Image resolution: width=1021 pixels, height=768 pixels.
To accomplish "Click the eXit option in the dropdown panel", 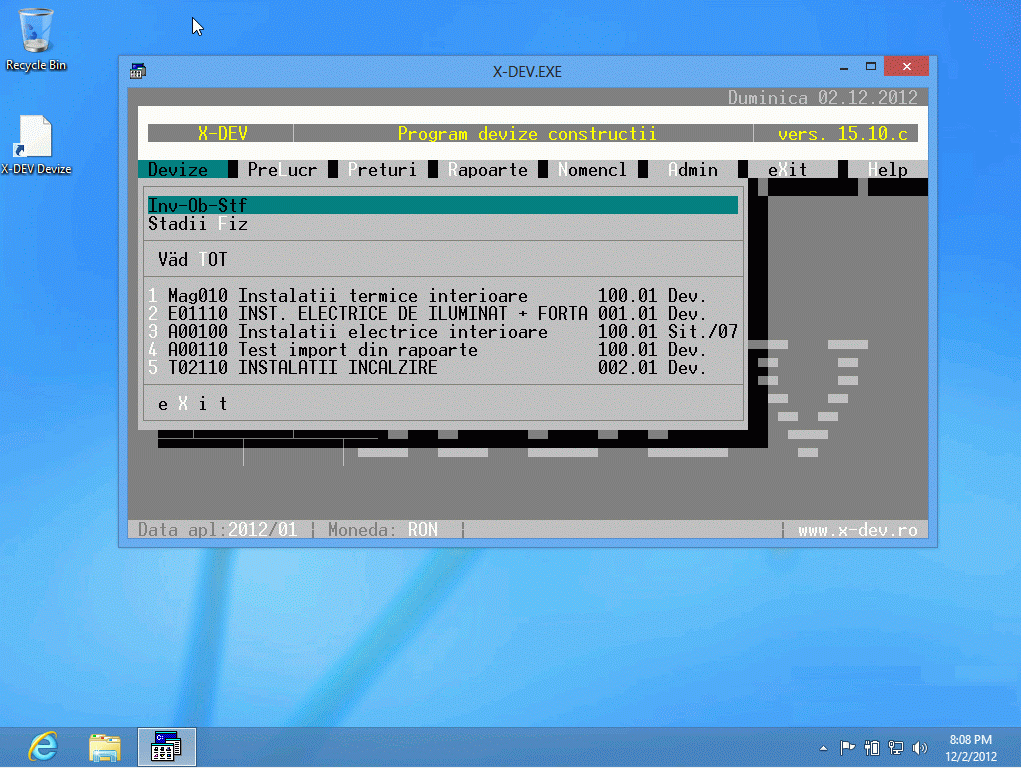I will pos(193,404).
